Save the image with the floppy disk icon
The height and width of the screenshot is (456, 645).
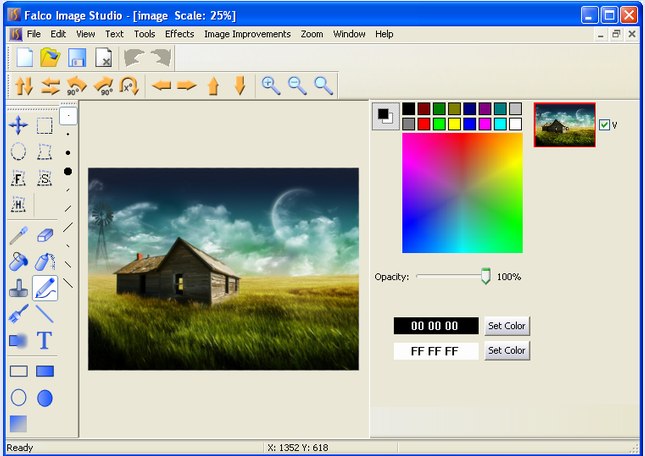(77, 57)
